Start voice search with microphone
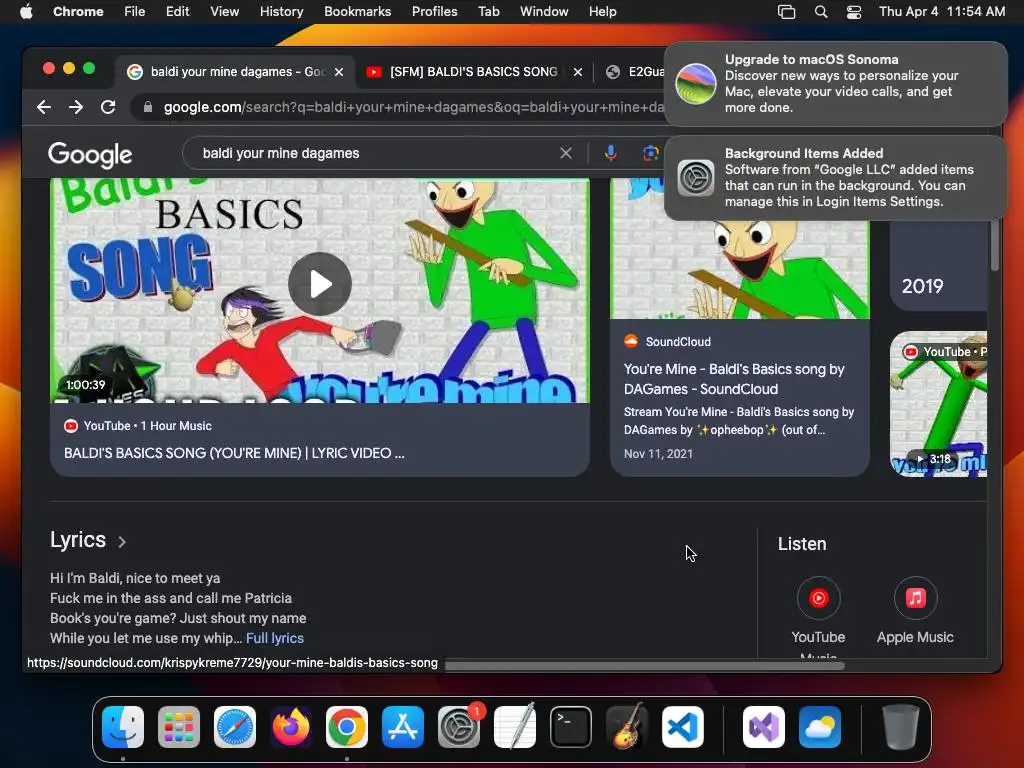This screenshot has height=768, width=1024. click(x=611, y=153)
